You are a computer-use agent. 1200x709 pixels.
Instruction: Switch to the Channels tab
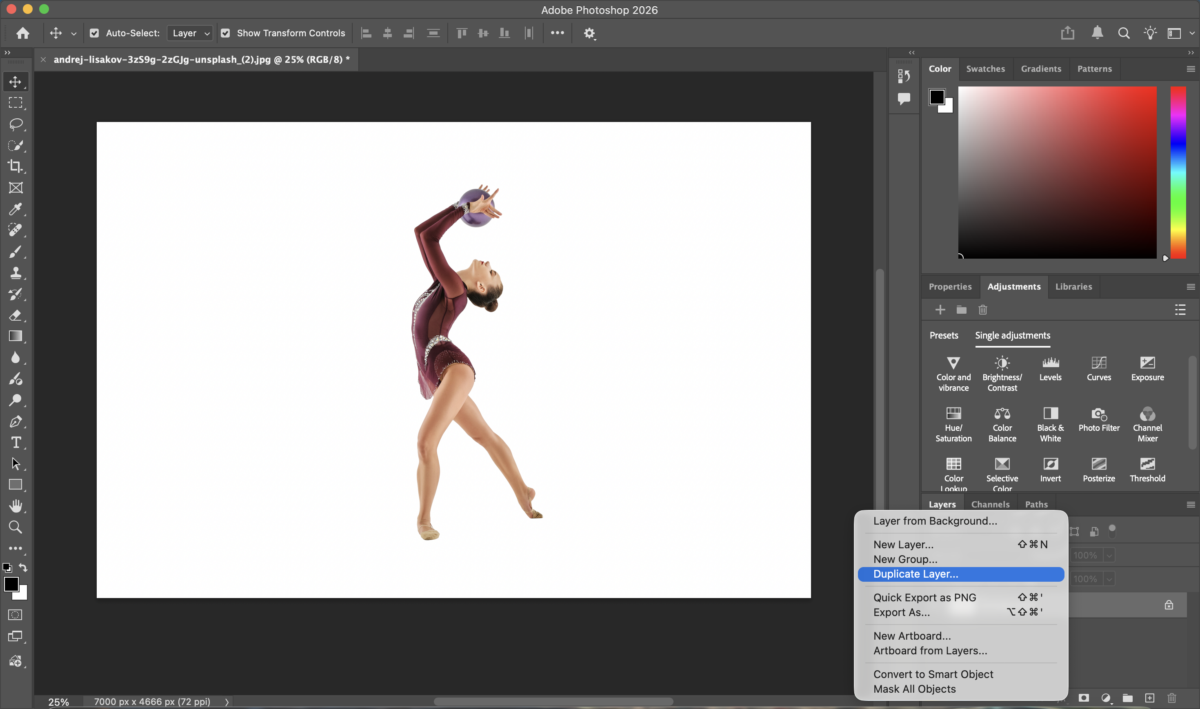(990, 504)
